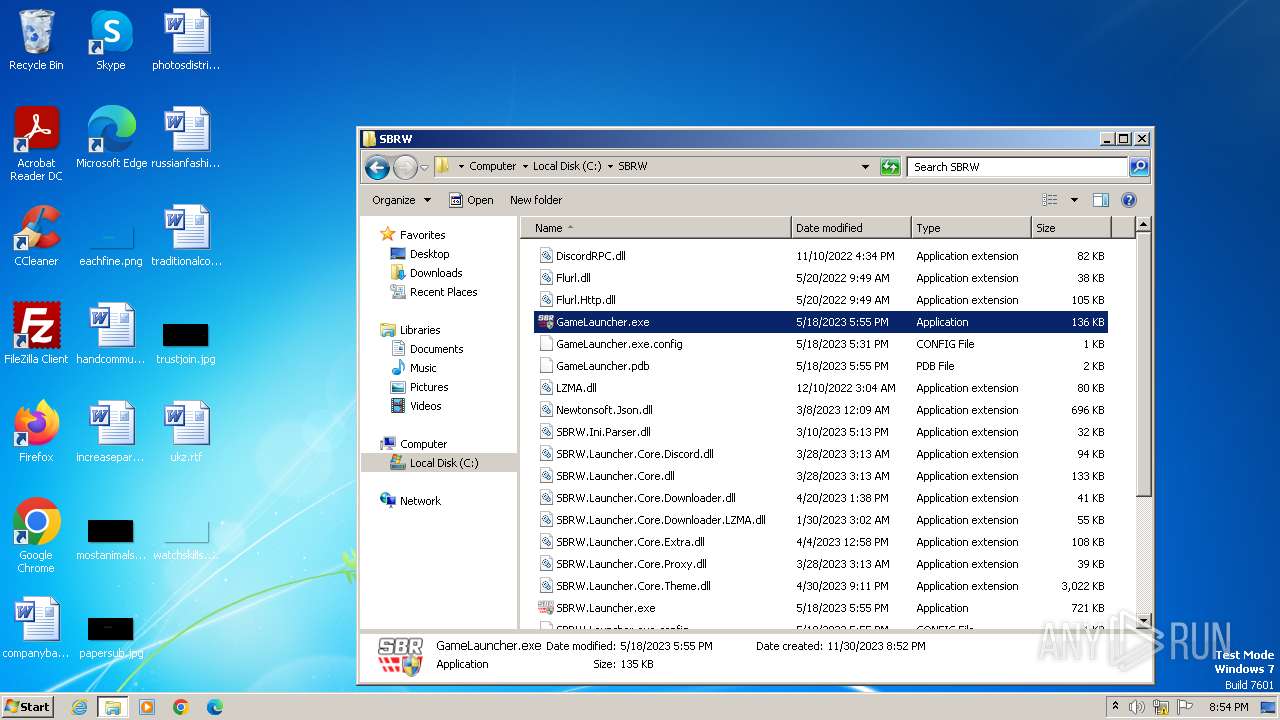Launch Google Chrome desktop shortcut
Screen dimensions: 1280x720
[x=36, y=536]
